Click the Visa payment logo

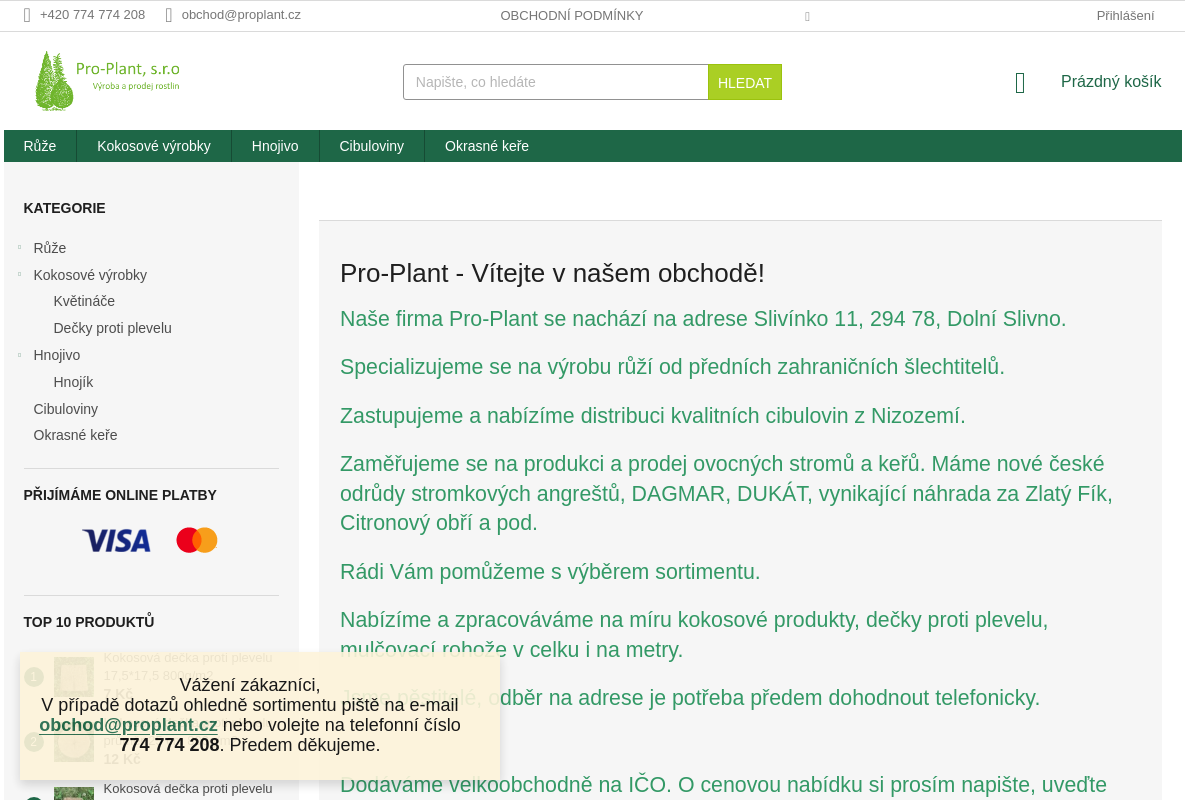116,541
